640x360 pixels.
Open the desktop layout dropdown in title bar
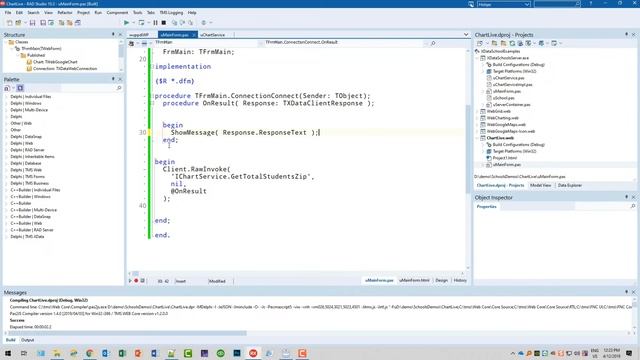pos(527,4)
